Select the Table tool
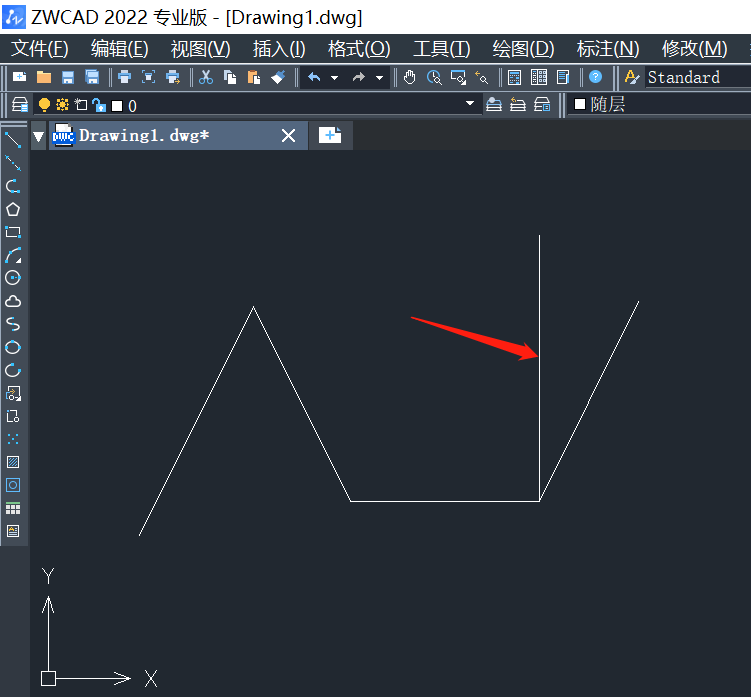This screenshot has width=751, height=697. point(13,508)
